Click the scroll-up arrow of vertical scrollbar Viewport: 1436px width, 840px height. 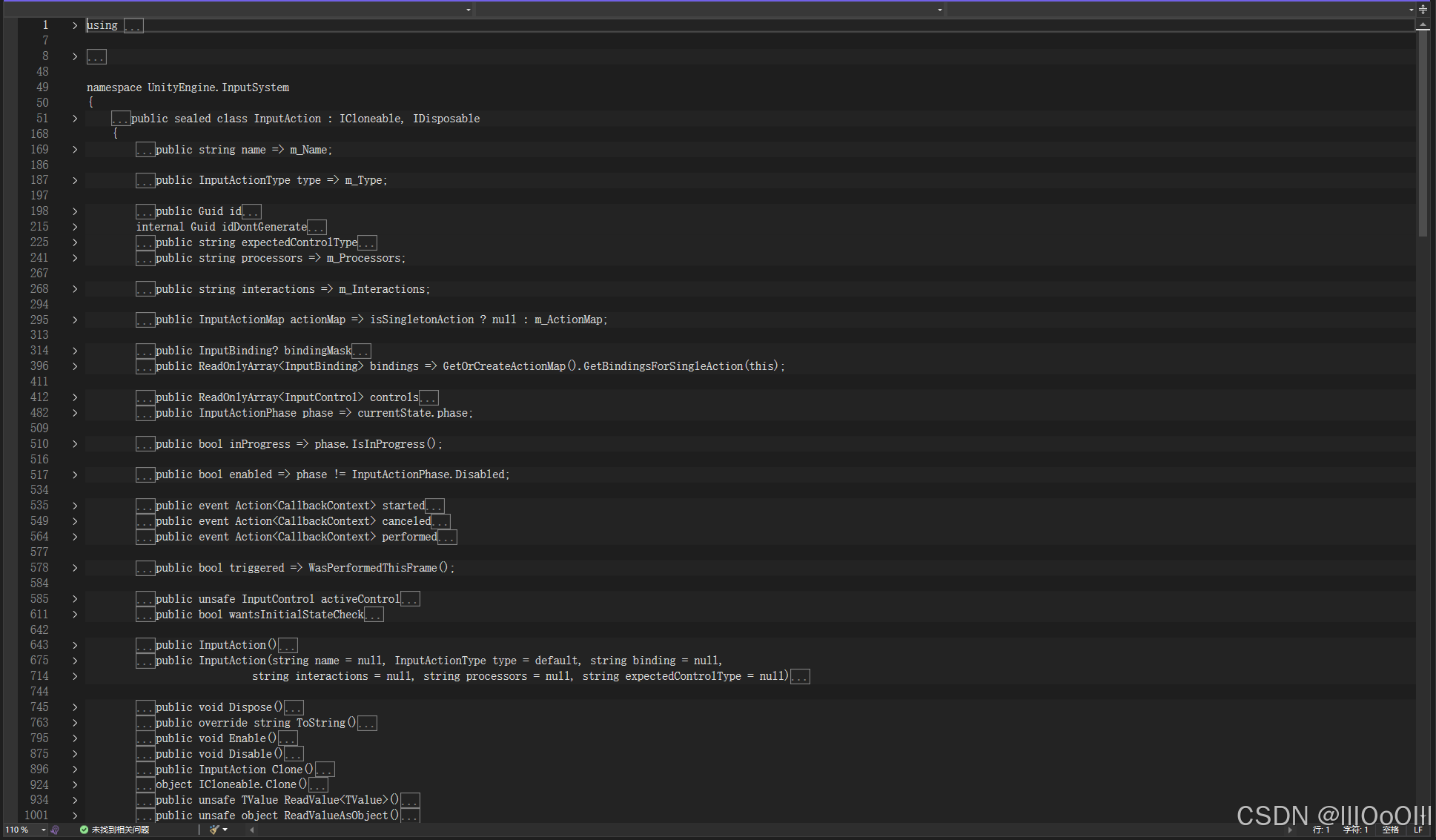point(1423,25)
